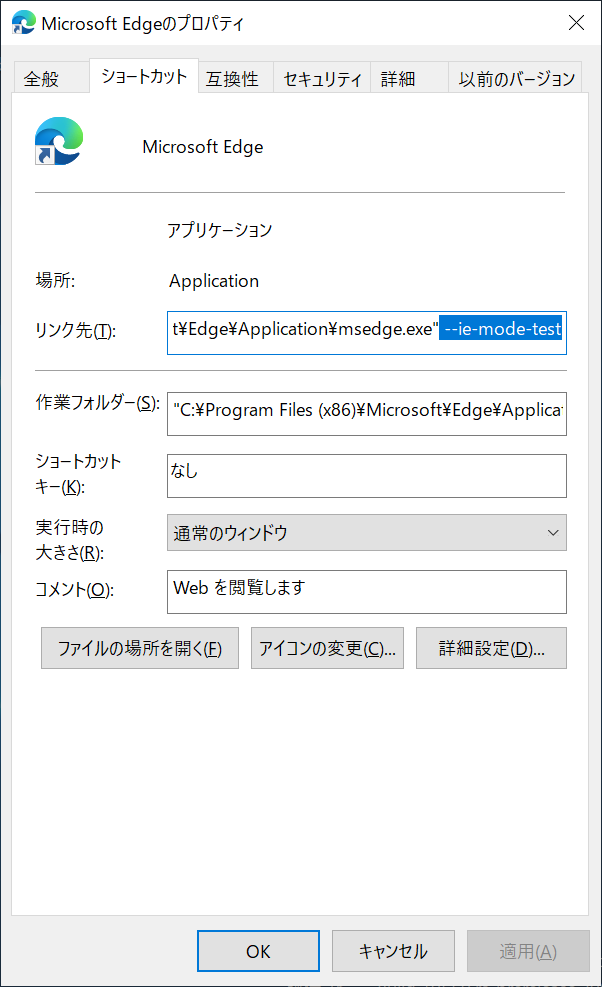The image size is (602, 987).
Task: Close the properties dialog with X
Action: (576, 23)
